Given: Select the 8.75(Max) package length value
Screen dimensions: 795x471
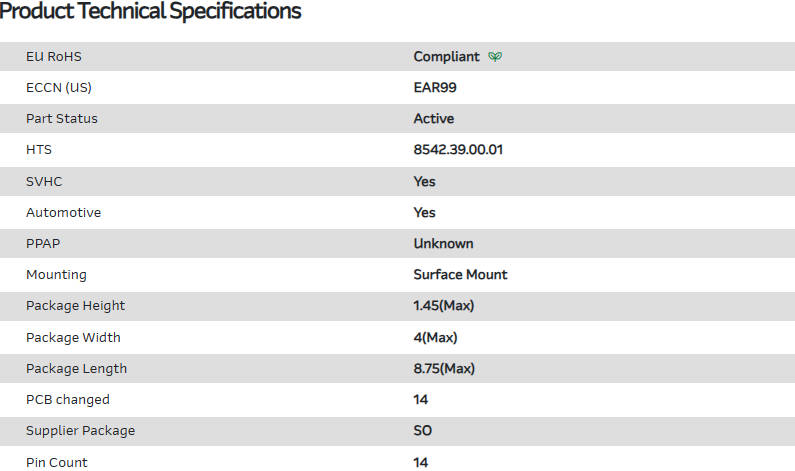Looking at the screenshot, I should pyautogui.click(x=444, y=369).
